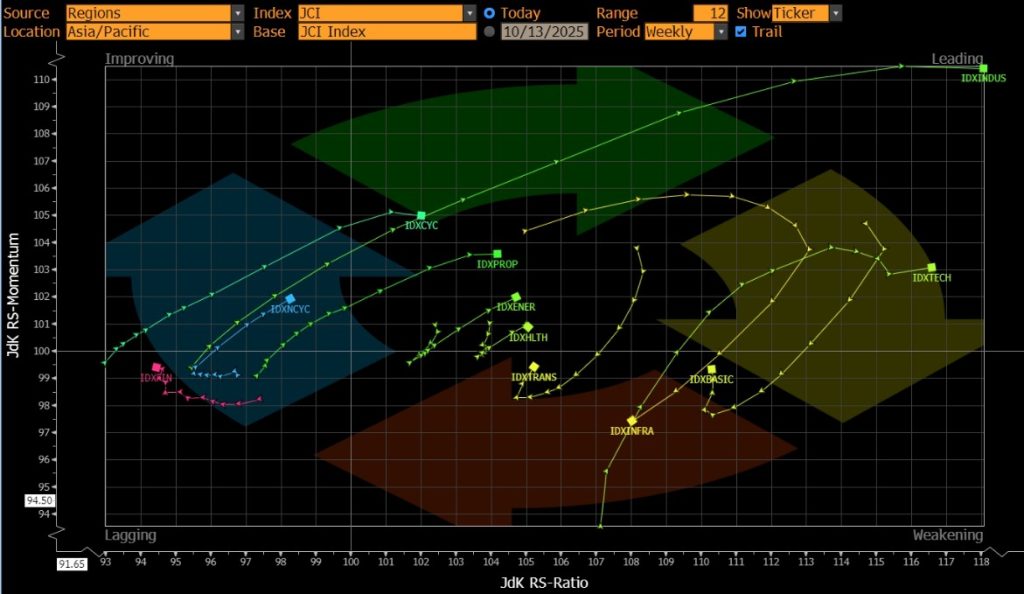
Task: Click the IDXBASIC ticker label
Action: (x=711, y=380)
